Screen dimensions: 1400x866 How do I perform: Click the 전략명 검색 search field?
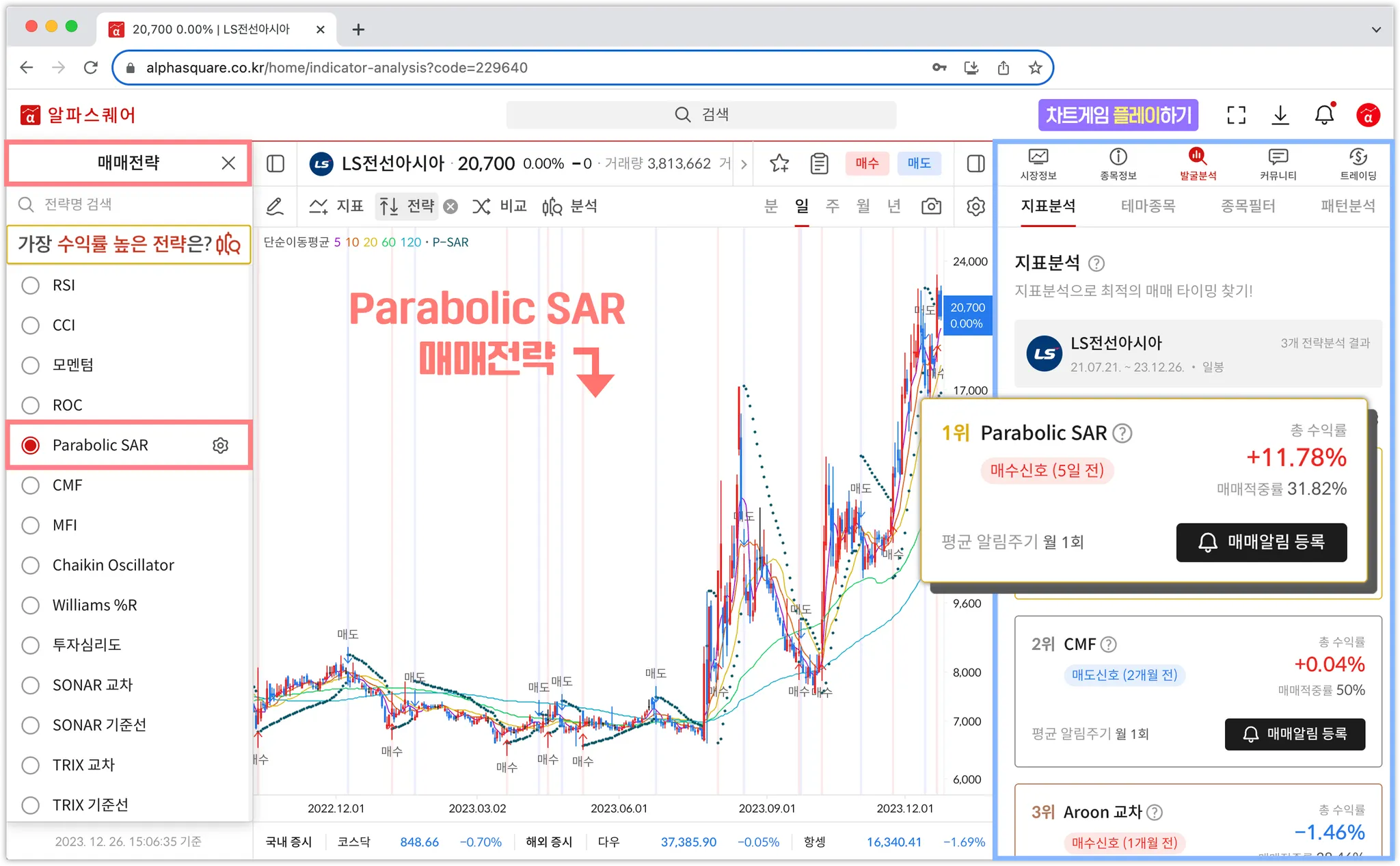[x=130, y=204]
